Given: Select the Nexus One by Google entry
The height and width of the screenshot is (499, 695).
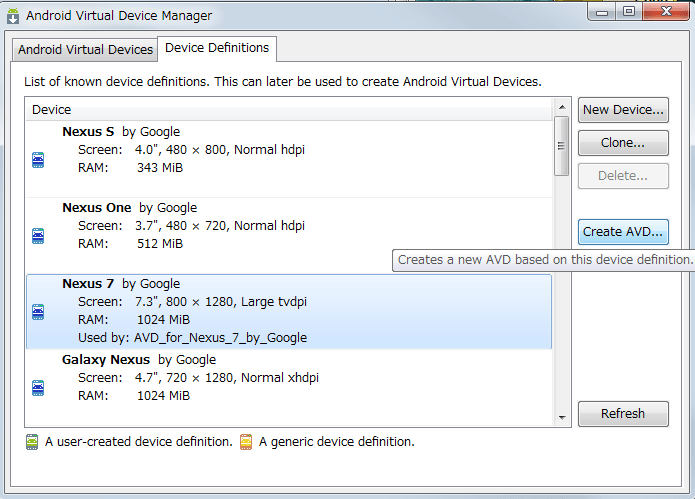Looking at the screenshot, I should (x=289, y=235).
